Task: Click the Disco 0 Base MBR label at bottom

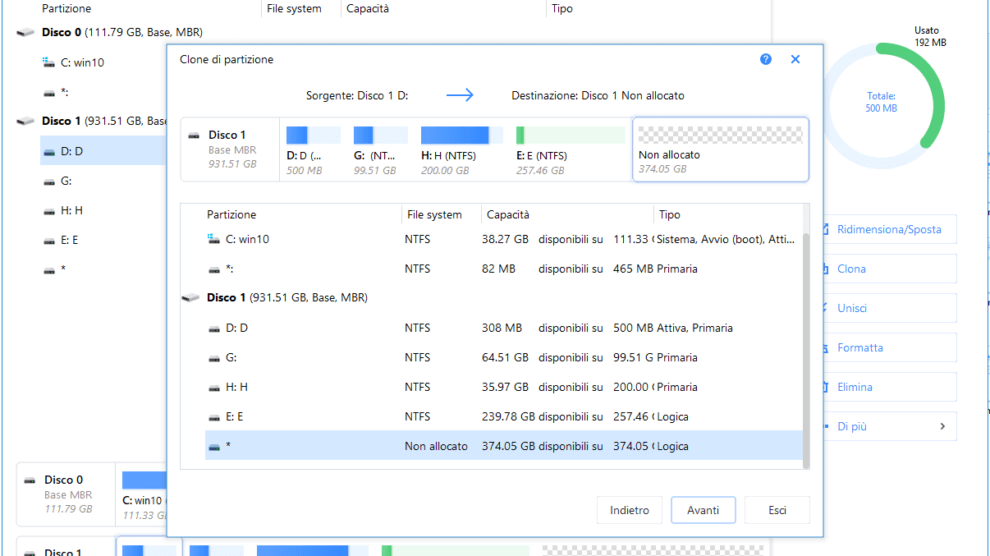Action: (68, 495)
